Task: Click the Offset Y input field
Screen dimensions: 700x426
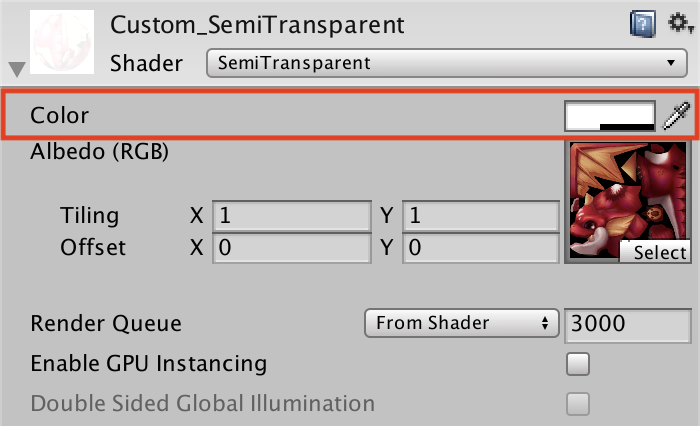Action: (x=479, y=247)
